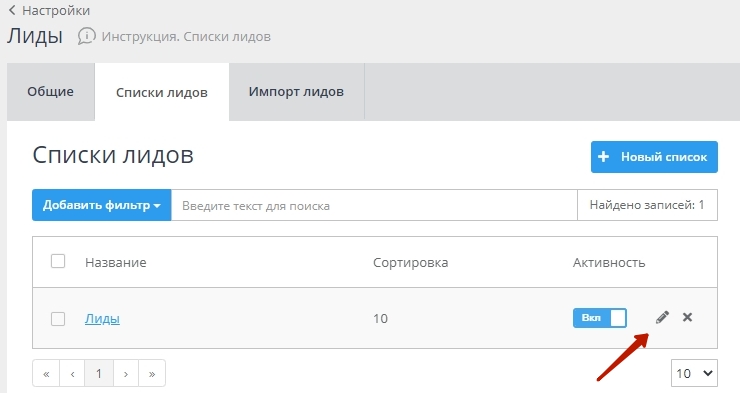Sort by the Сортировка column header

[411, 262]
